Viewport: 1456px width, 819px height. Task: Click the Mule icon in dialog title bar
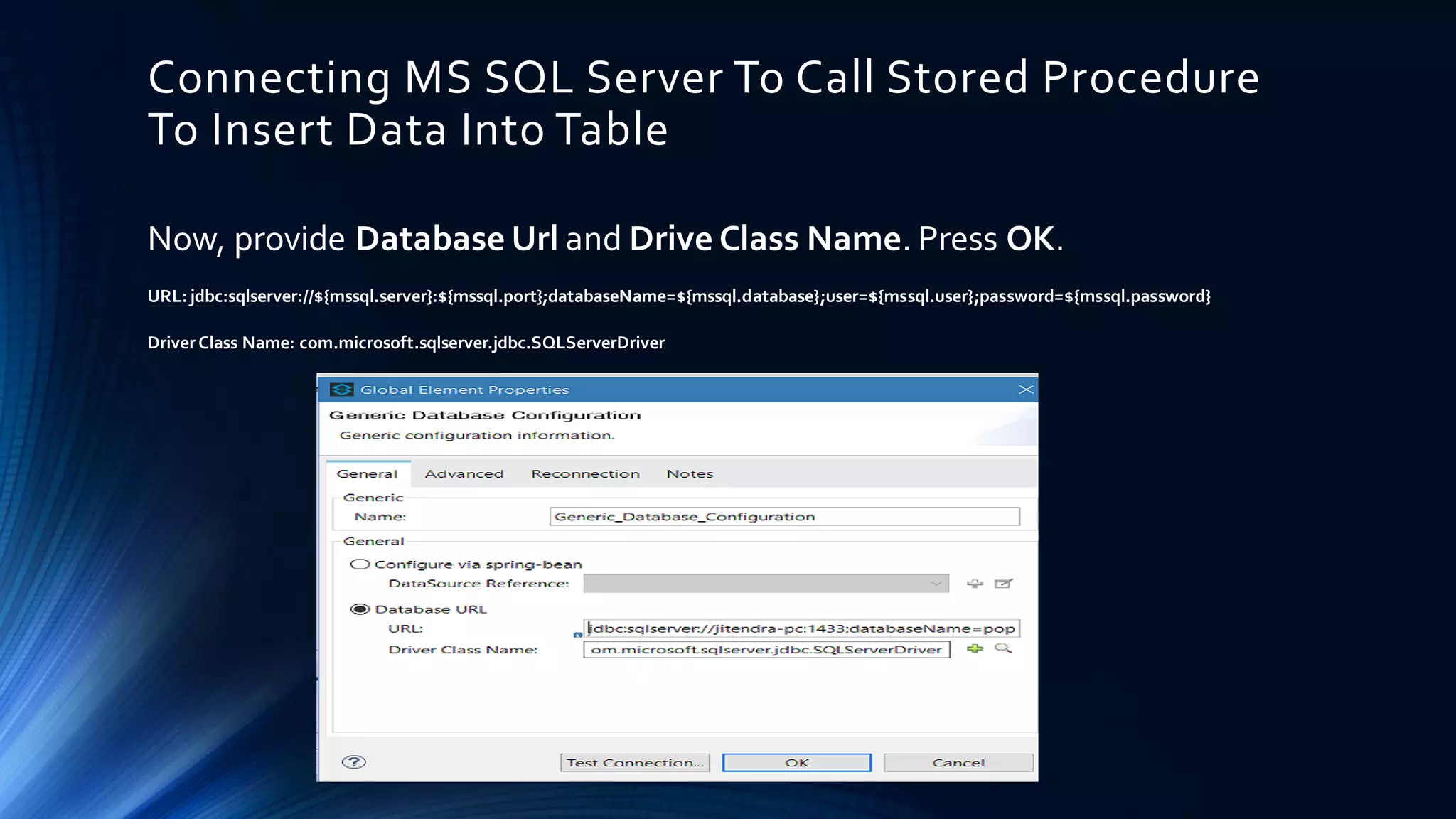342,390
